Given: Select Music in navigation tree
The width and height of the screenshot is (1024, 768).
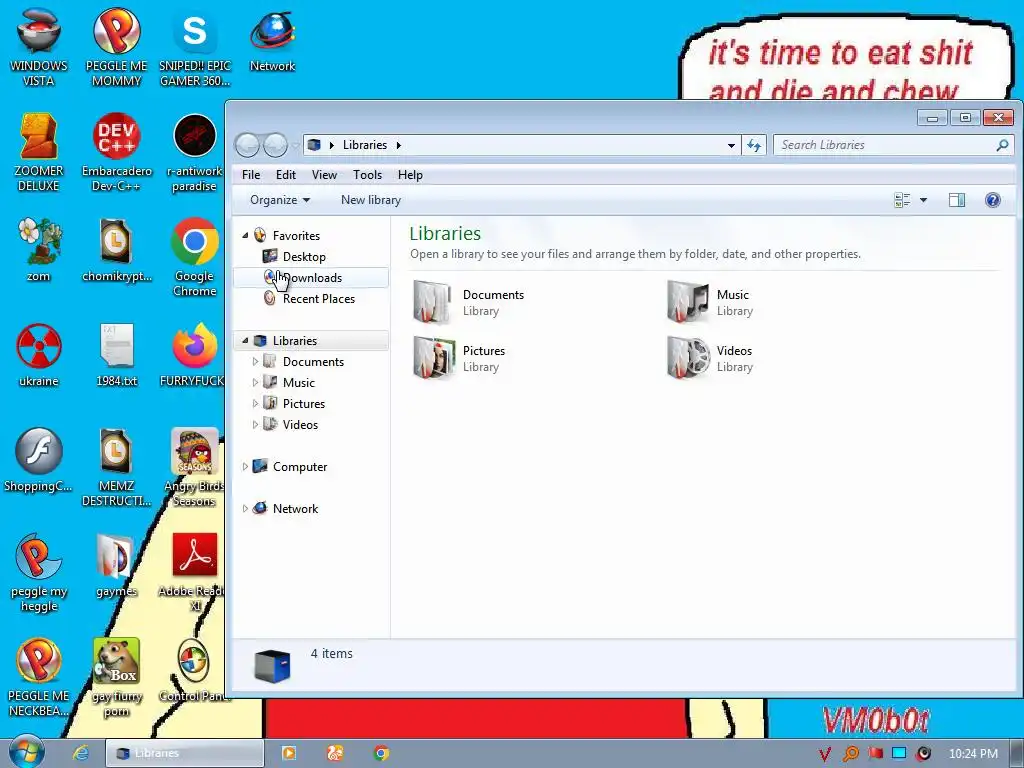Looking at the screenshot, I should (298, 382).
